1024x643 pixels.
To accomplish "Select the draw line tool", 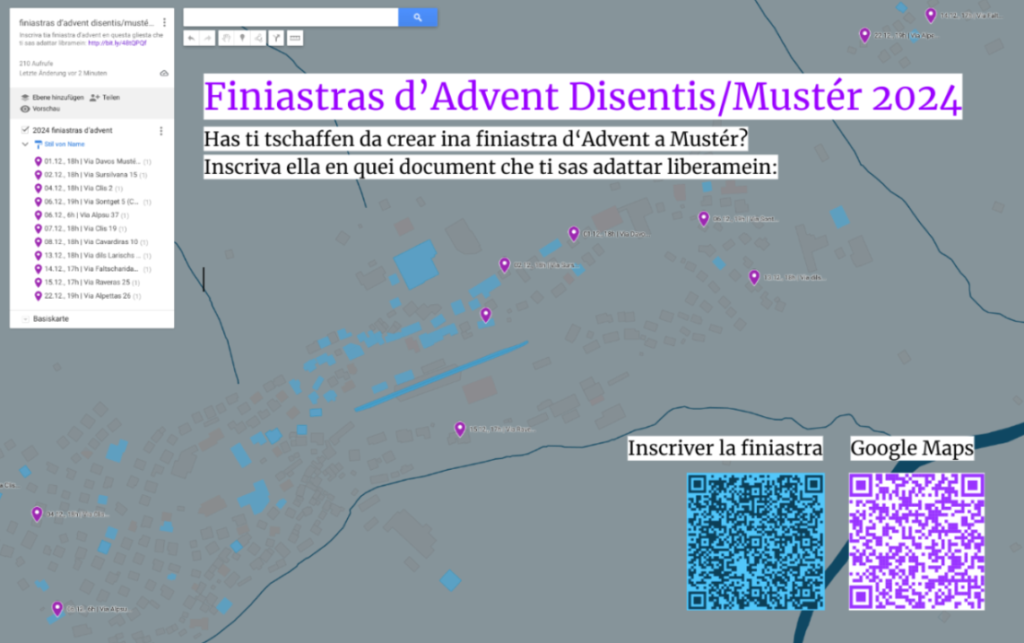I will coord(260,38).
